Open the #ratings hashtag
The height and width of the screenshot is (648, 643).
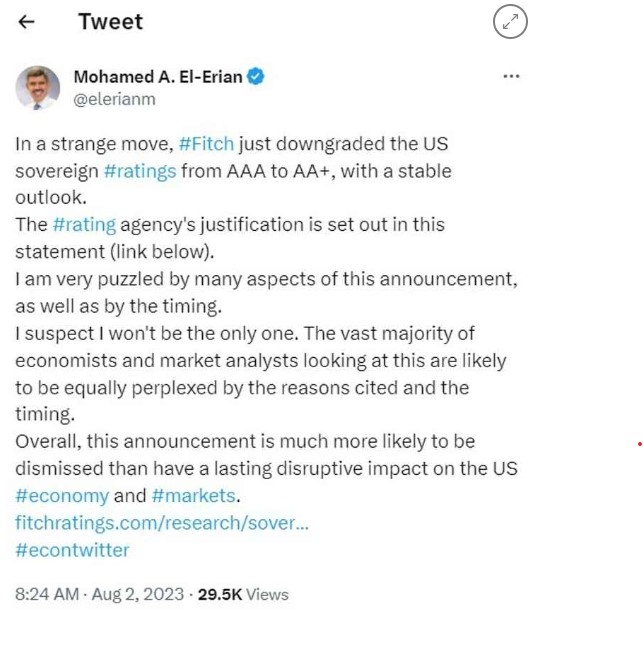click(140, 171)
